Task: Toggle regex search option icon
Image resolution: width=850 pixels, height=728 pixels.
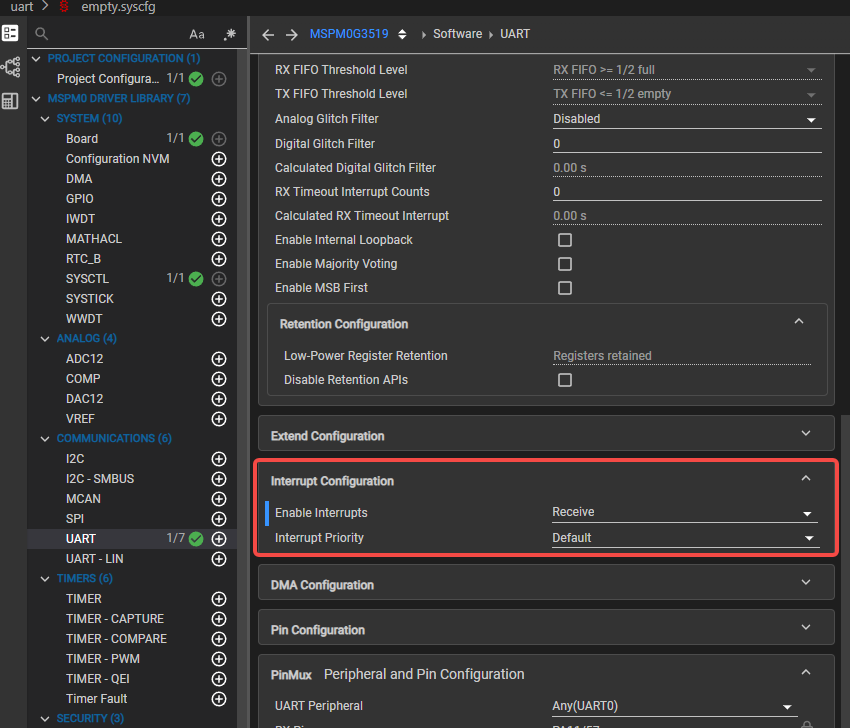Action: tap(230, 34)
